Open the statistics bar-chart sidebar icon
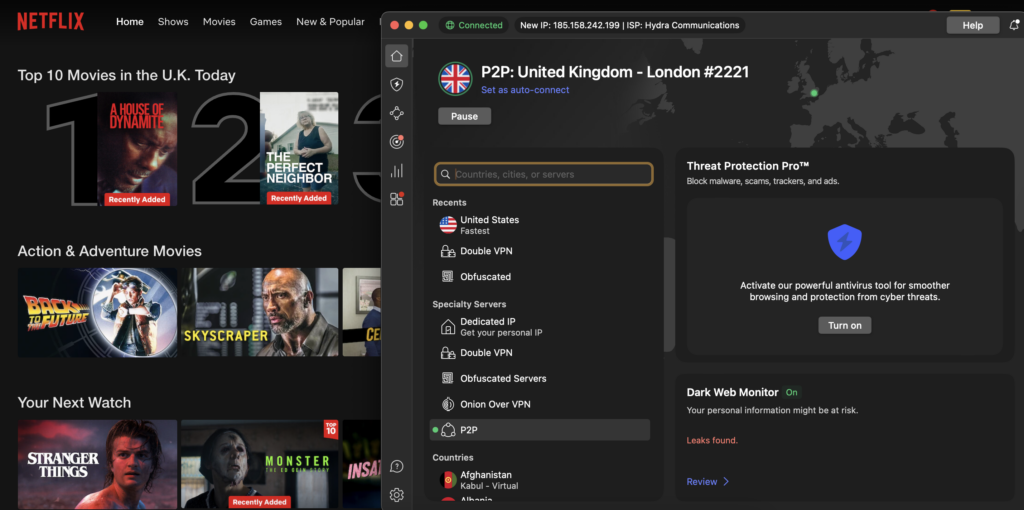 click(396, 170)
